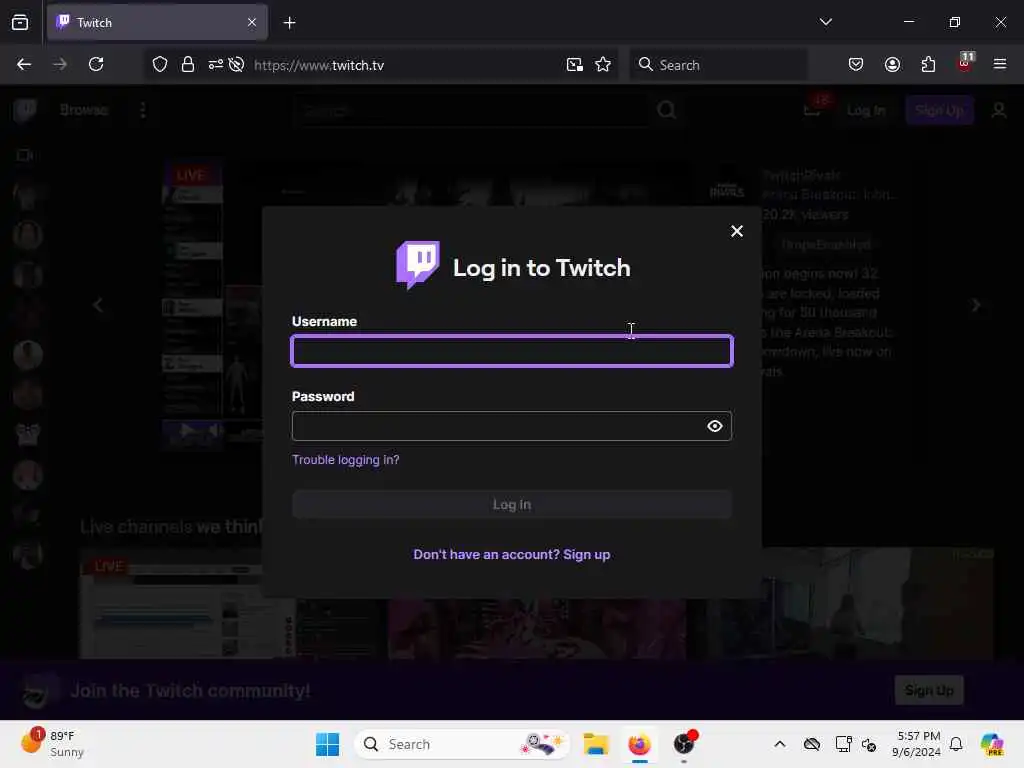Open Browse in Twitch header

(84, 110)
